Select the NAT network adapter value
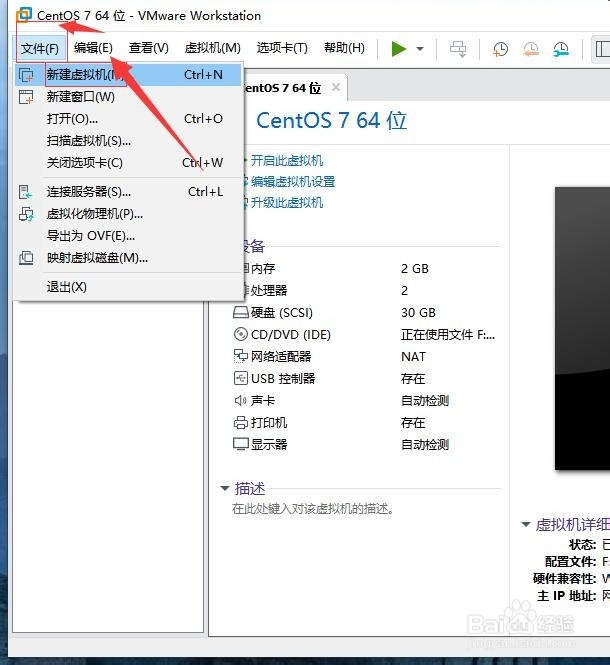Screen dimensions: 610x665 coord(413,357)
